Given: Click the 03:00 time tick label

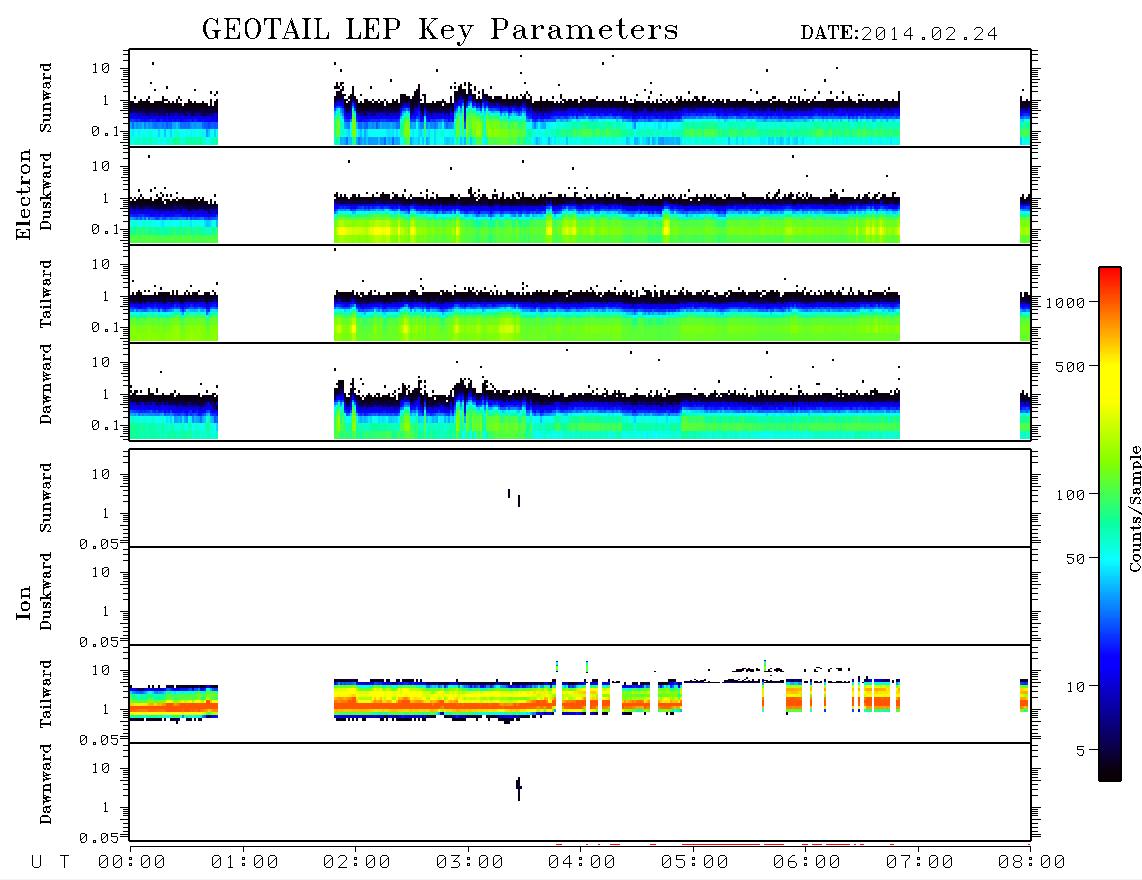Looking at the screenshot, I should [470, 862].
